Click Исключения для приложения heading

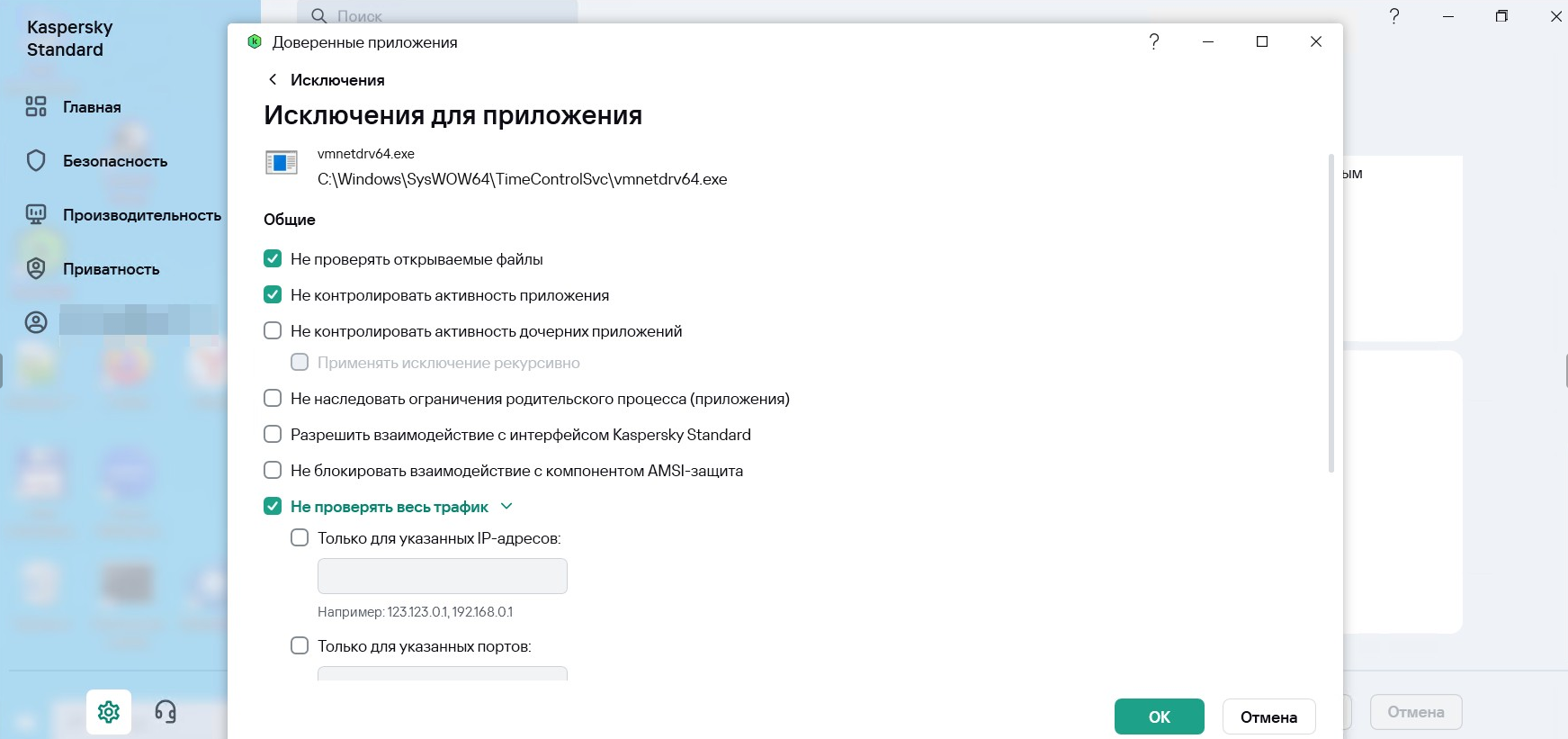coord(452,115)
